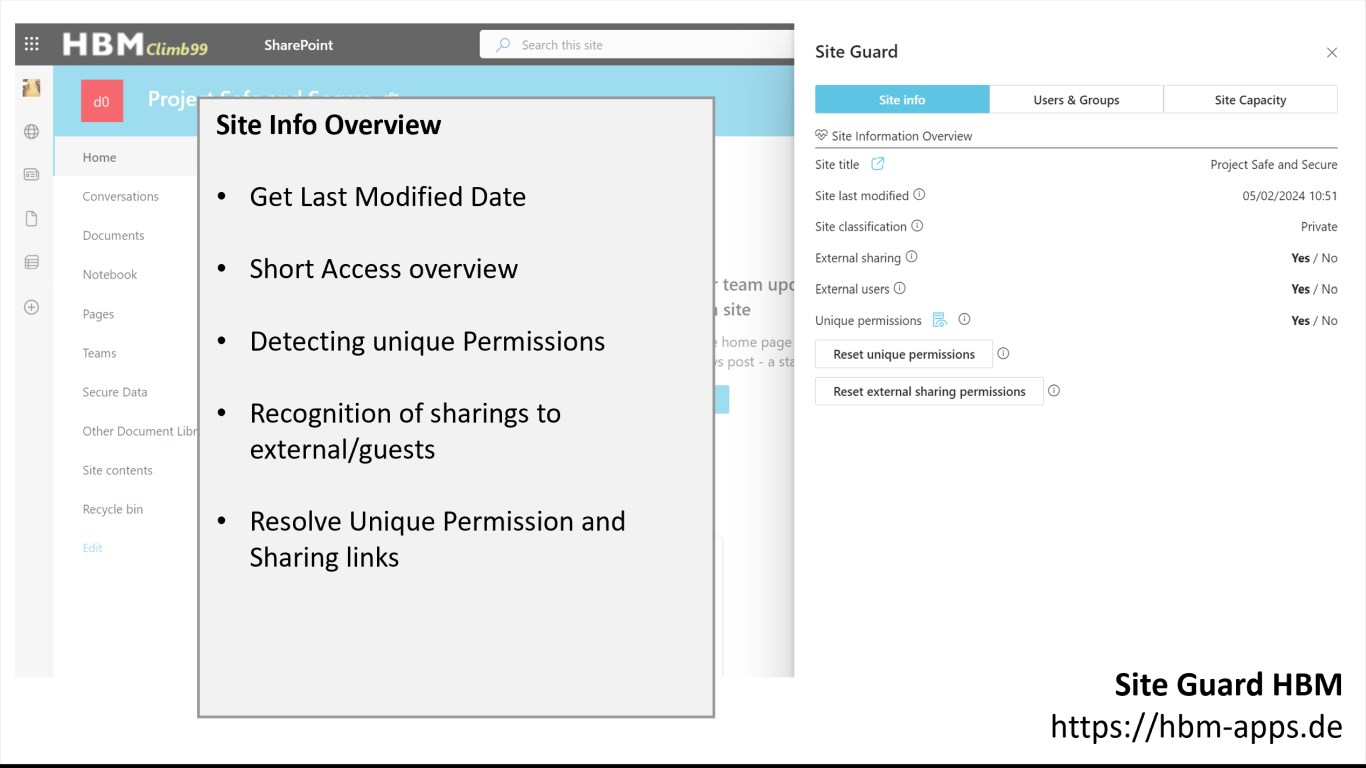
Task: Open Pages in site navigation
Action: 98,314
